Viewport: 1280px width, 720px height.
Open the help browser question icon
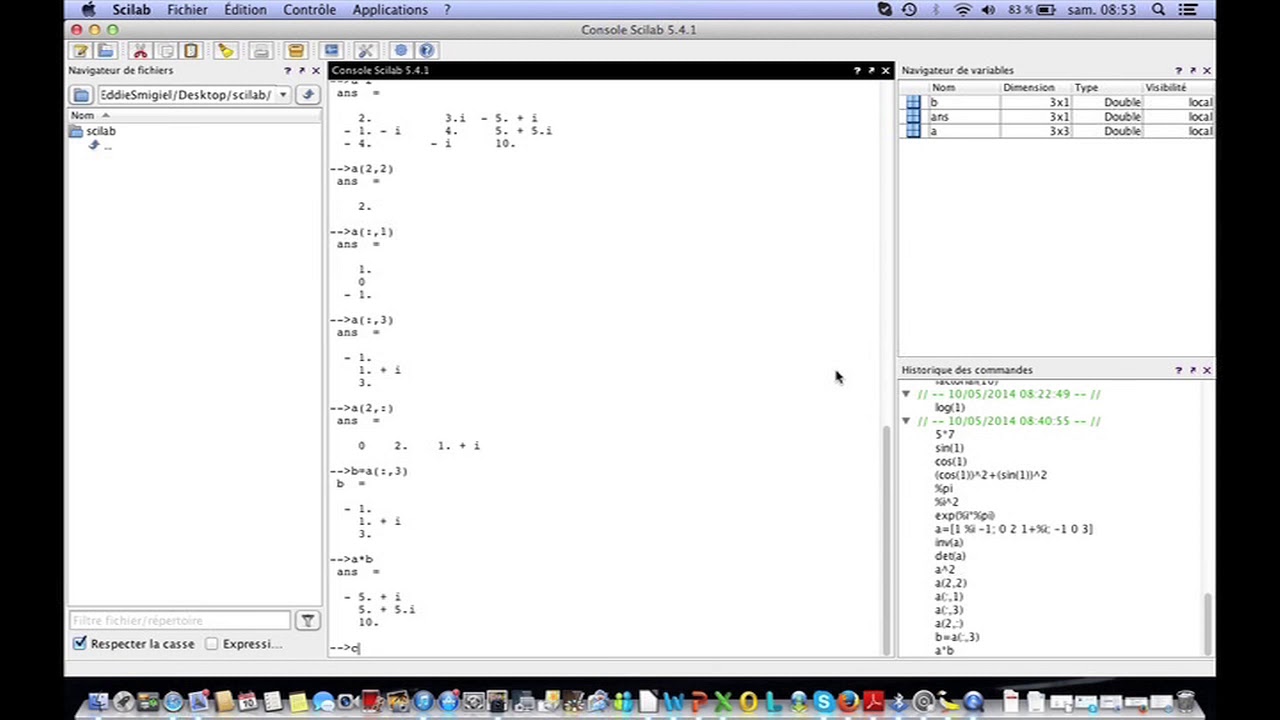(426, 50)
